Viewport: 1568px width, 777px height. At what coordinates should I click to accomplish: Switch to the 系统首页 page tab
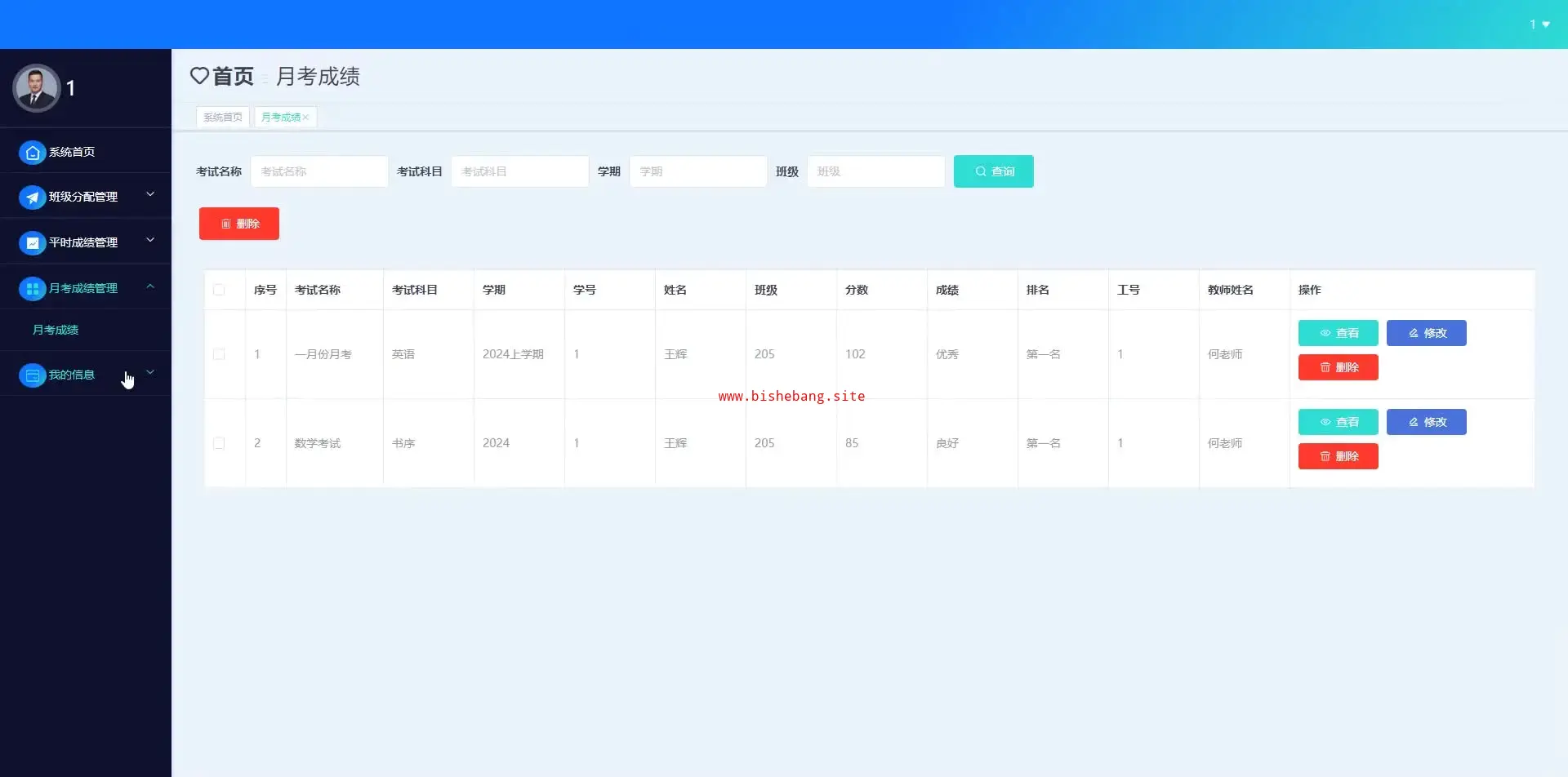[x=223, y=118]
